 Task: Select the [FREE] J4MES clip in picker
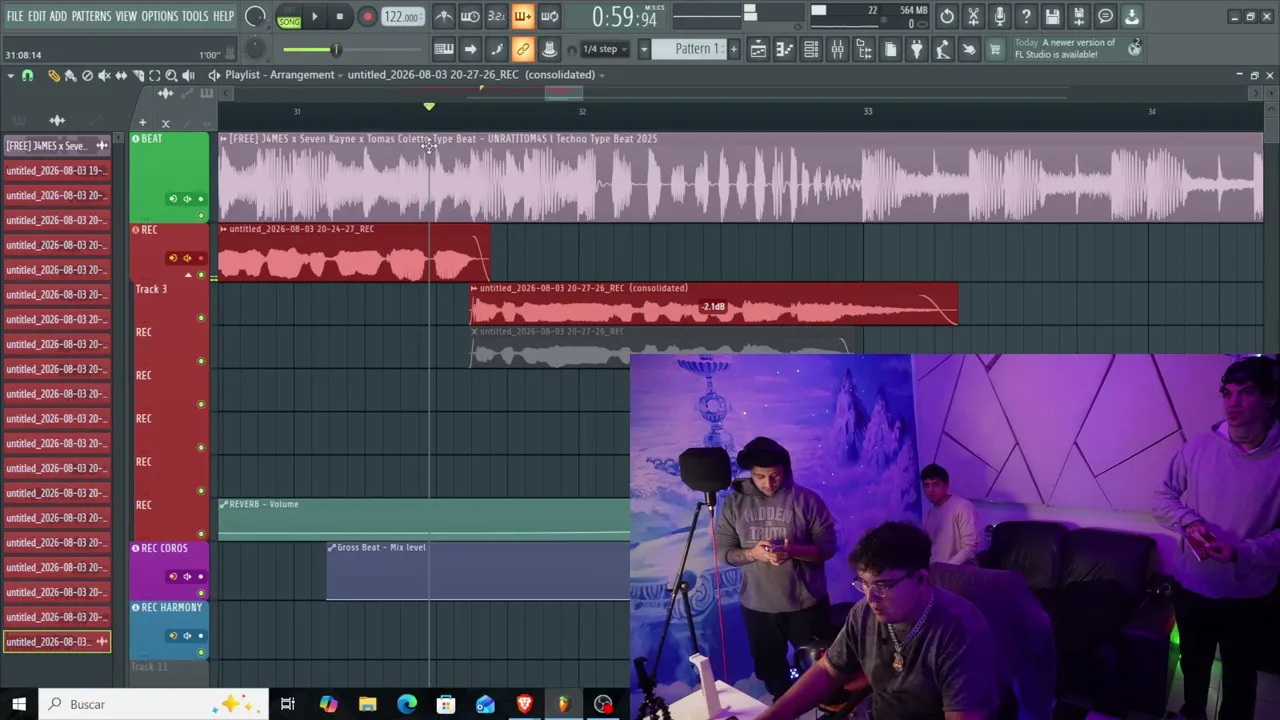click(56, 146)
